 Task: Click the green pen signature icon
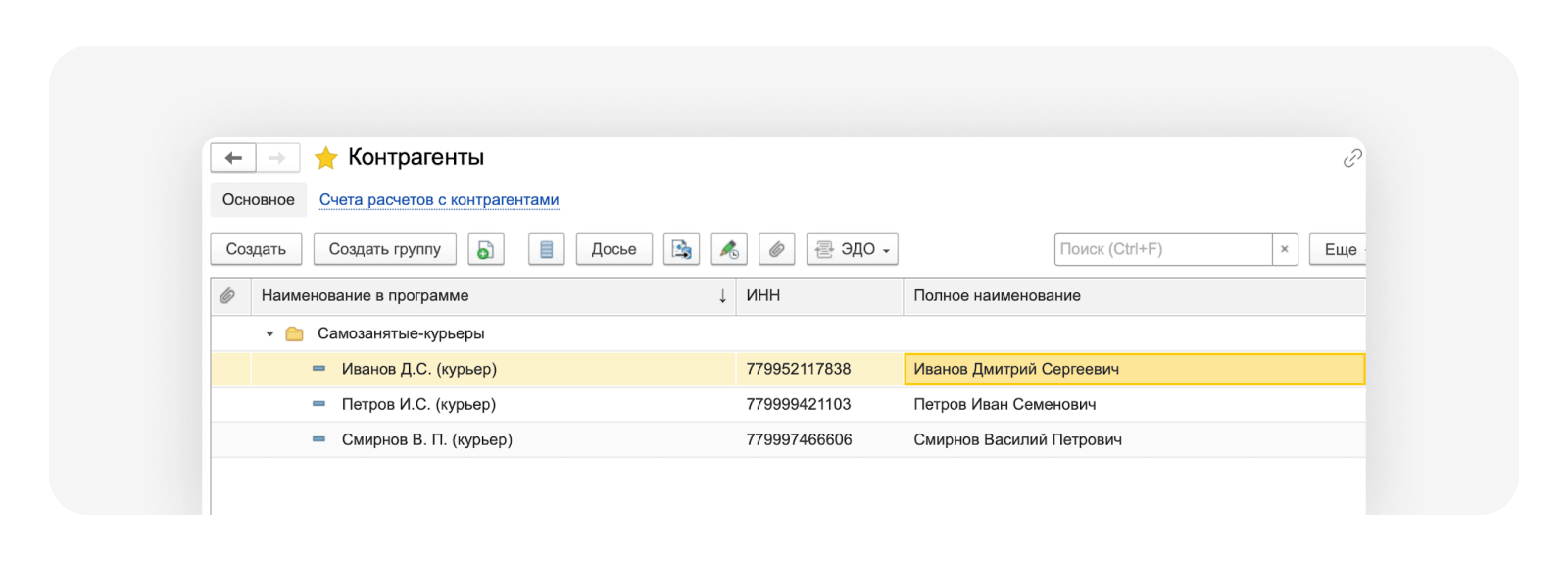[729, 249]
